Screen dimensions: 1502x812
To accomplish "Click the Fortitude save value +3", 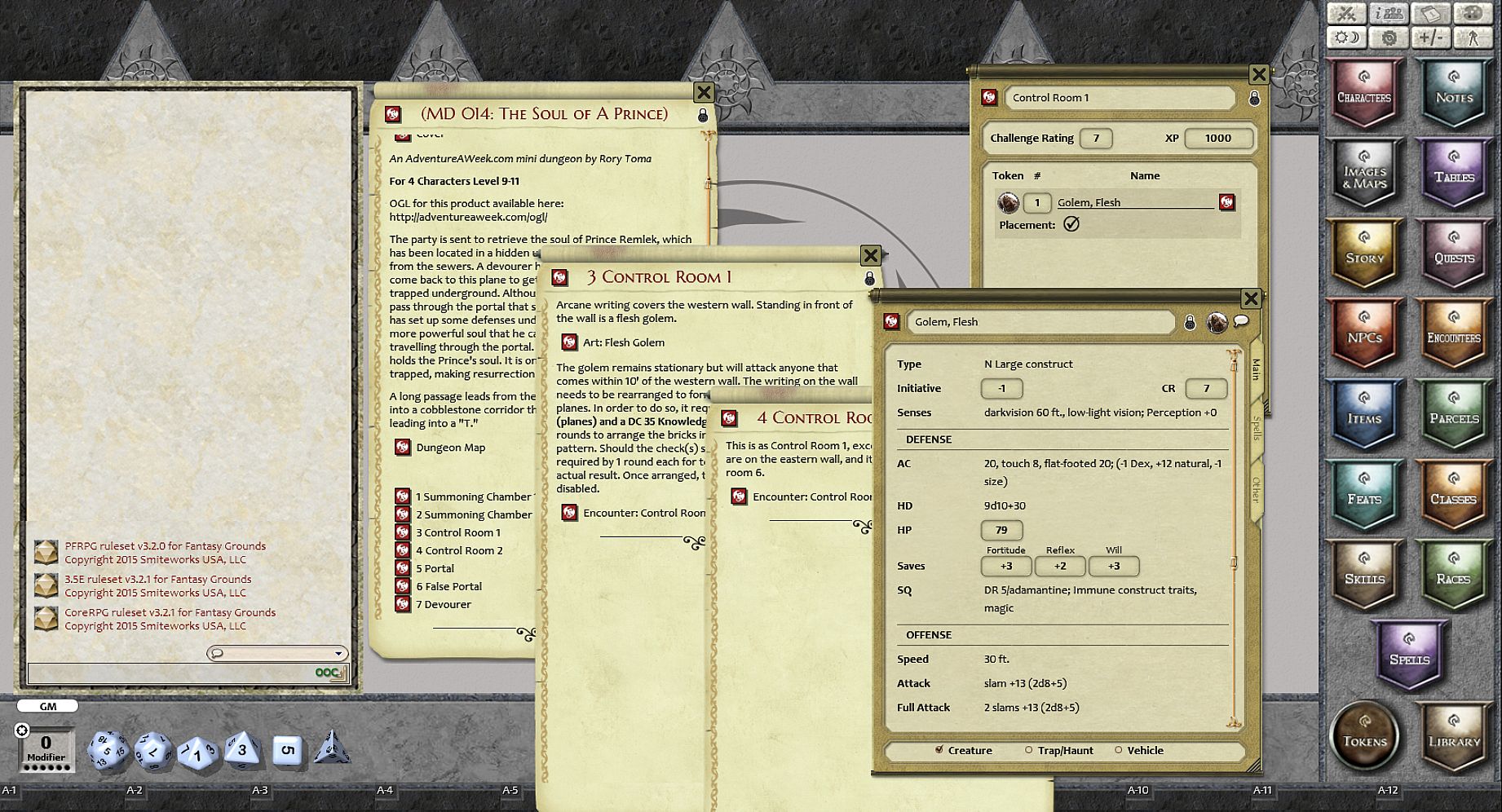I will 1005,566.
